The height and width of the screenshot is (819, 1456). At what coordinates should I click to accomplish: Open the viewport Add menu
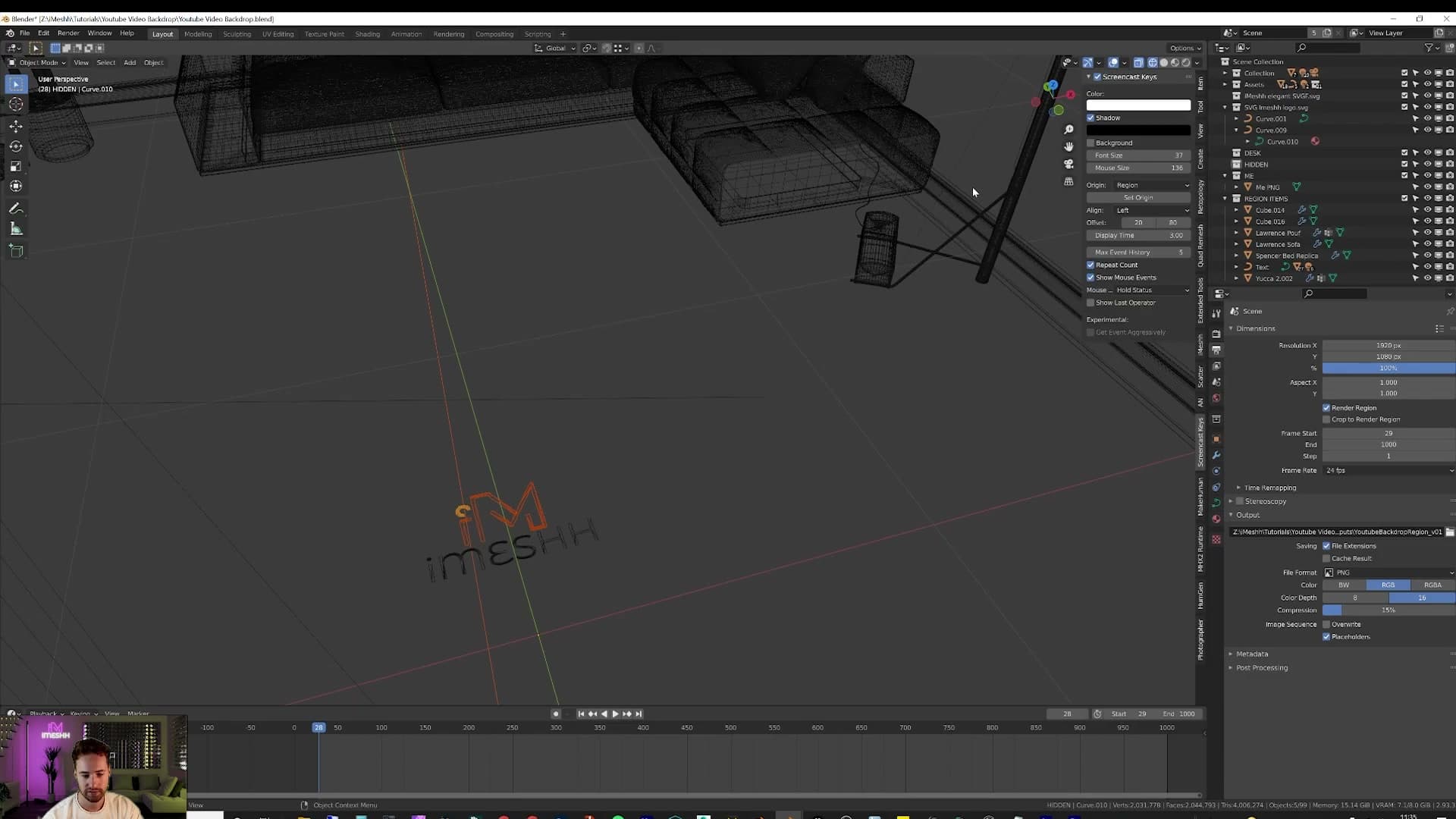pos(130,62)
